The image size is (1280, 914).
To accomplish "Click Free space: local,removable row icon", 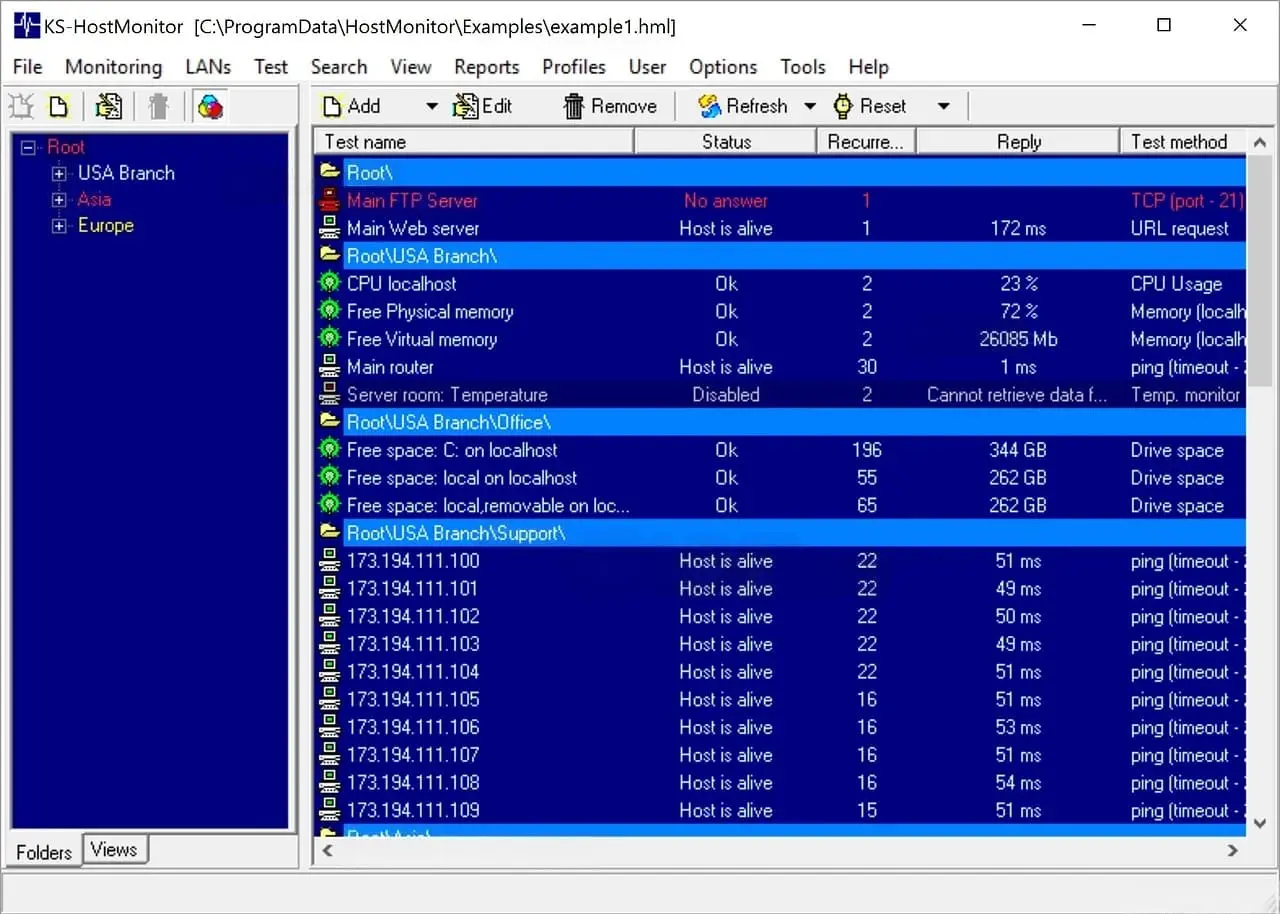I will tap(329, 505).
